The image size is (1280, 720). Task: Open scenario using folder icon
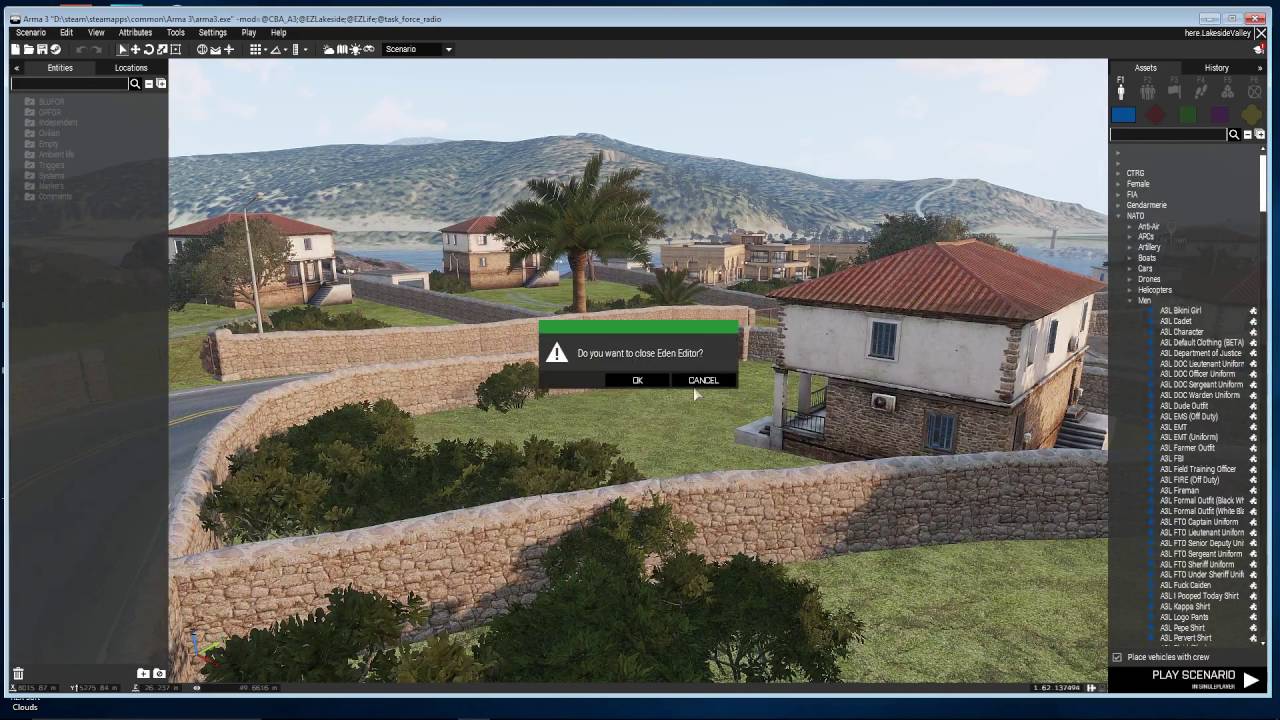pos(29,49)
